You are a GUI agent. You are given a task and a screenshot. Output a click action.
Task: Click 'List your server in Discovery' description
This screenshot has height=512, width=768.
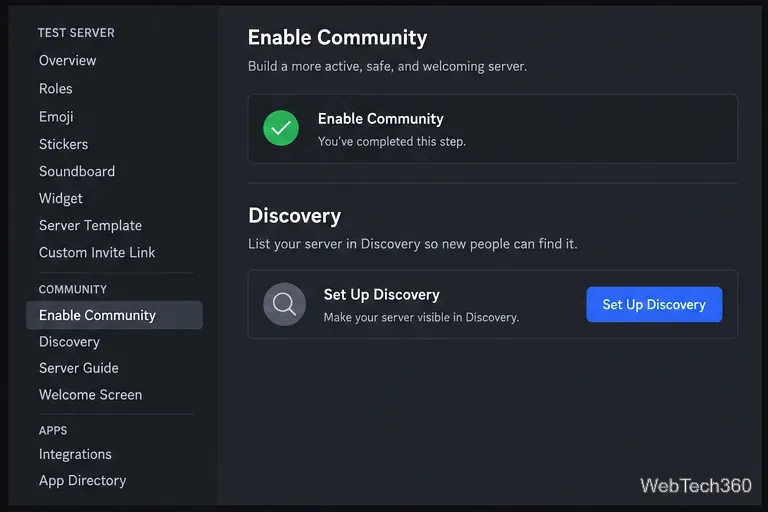pyautogui.click(x=412, y=244)
